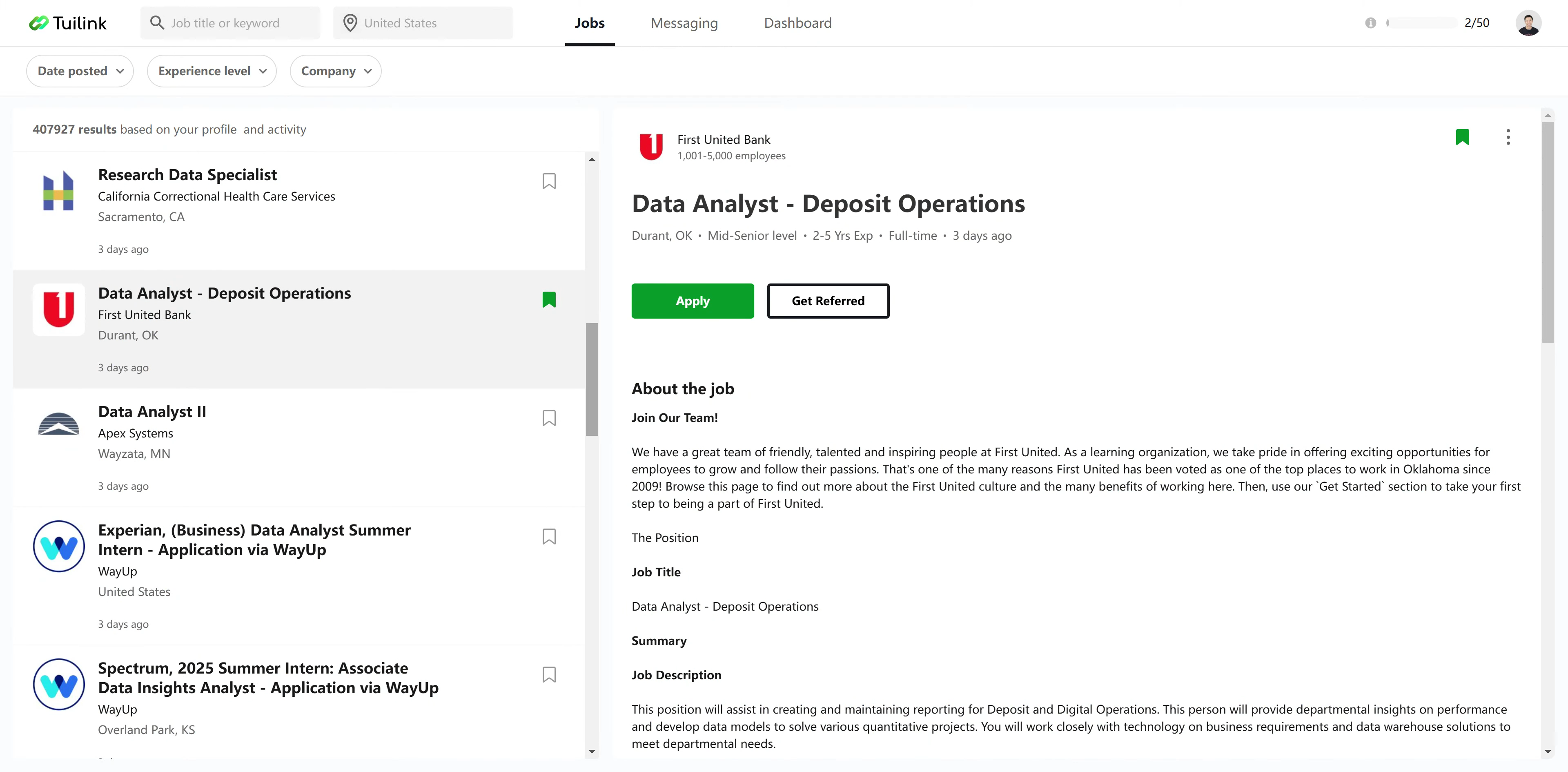Open the three-dot more options menu
The image size is (1568, 772).
pyautogui.click(x=1508, y=137)
